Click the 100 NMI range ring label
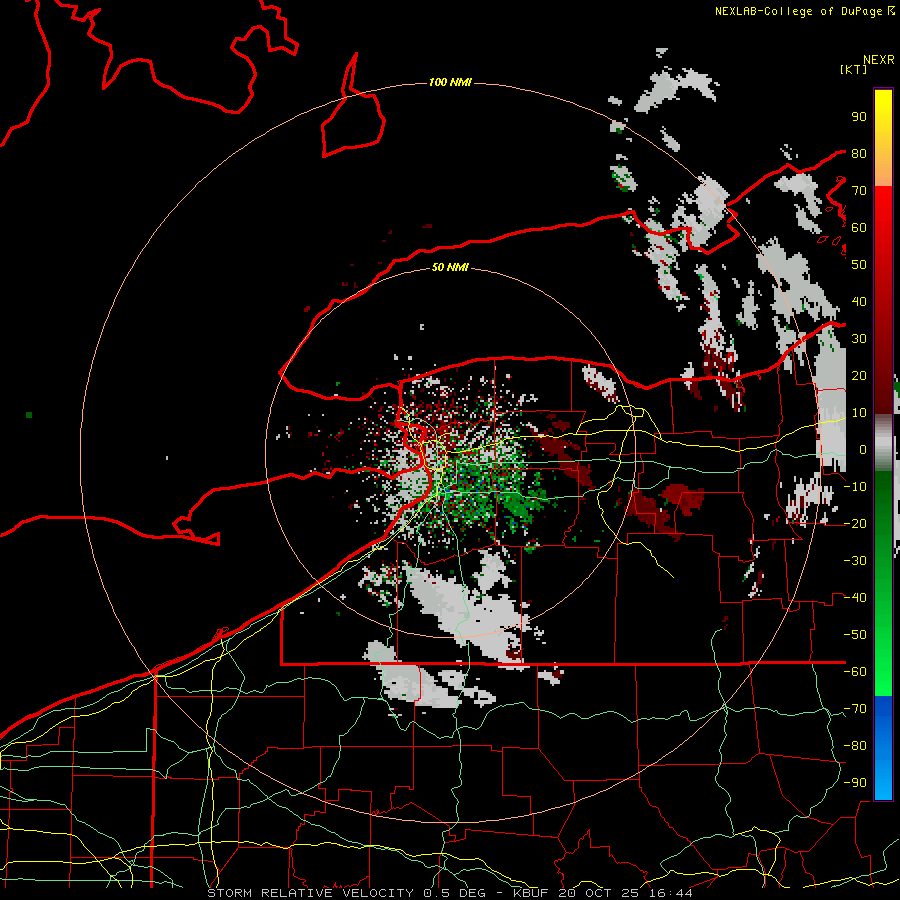The image size is (900, 900). (x=450, y=82)
